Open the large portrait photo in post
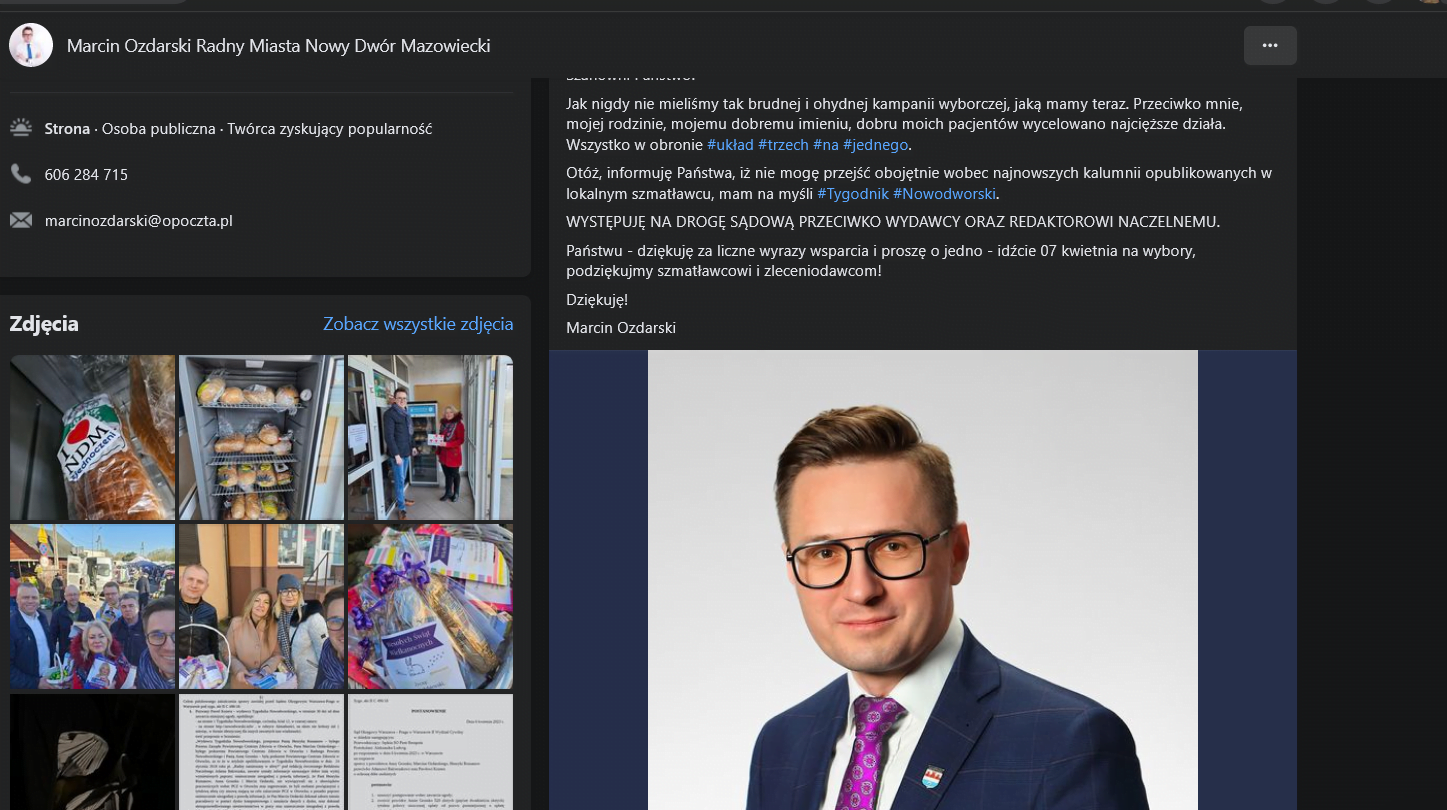Viewport: 1447px width, 810px height. coord(923,580)
